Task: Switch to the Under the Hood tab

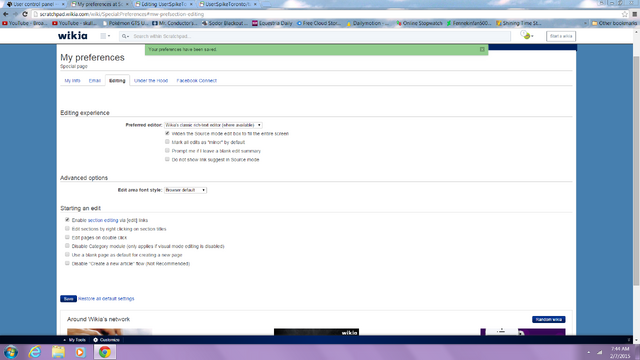Action: coord(151,80)
